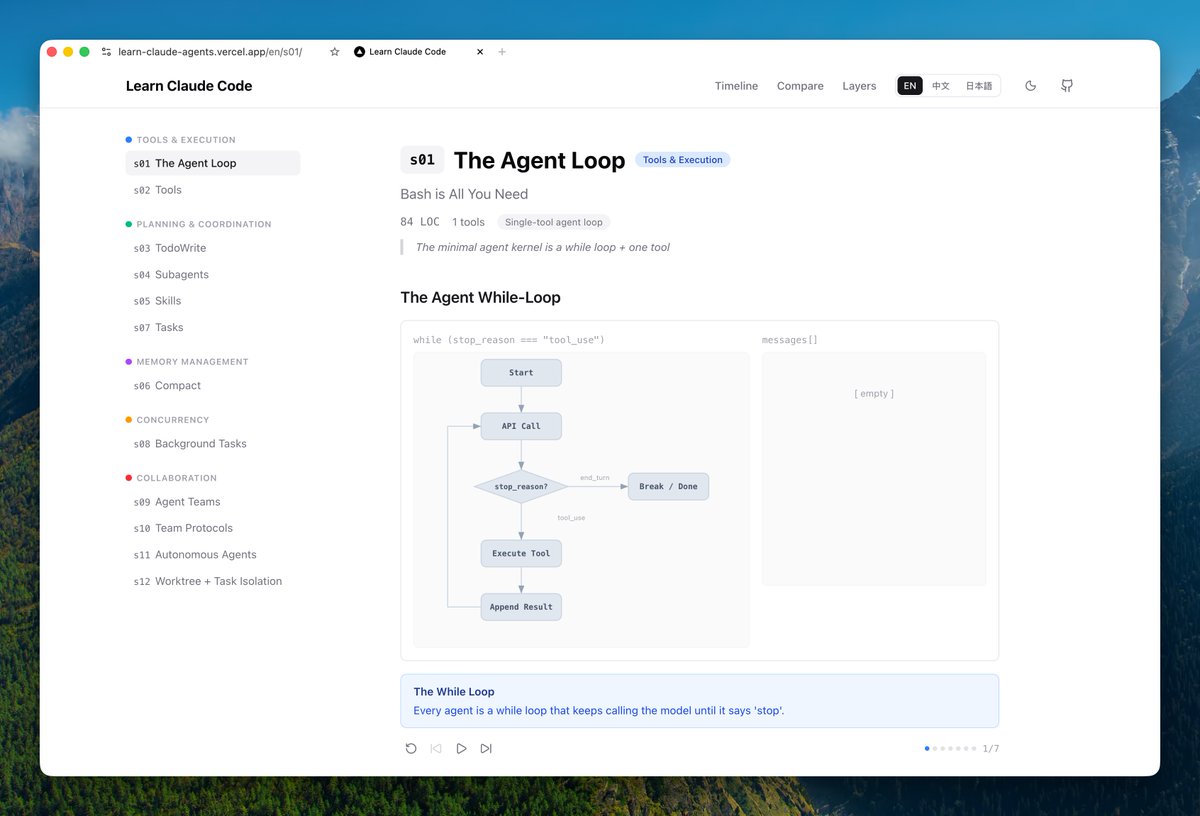Open s10 Team Protocols lesson
Image resolution: width=1200 pixels, height=816 pixels.
(213, 528)
